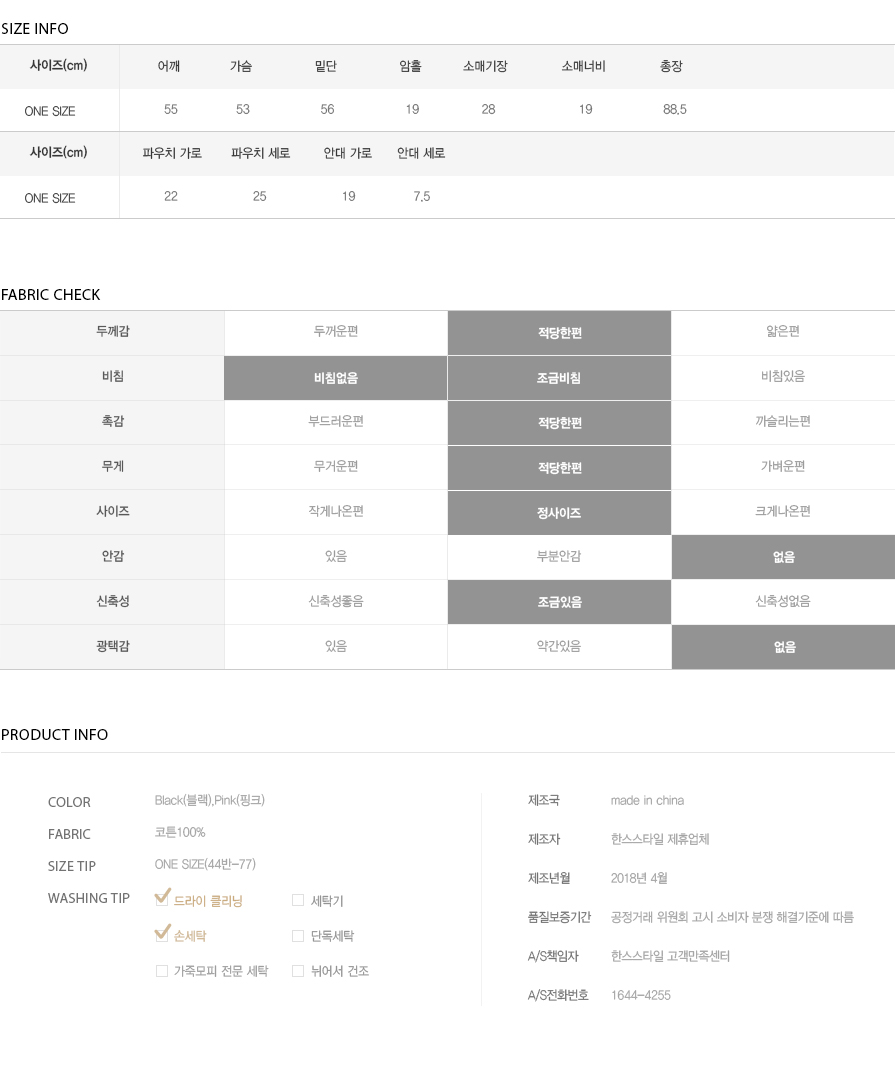Select the 한스스타일 고객만족센터 text
Screen dimensions: 895x1081
(x=670, y=956)
